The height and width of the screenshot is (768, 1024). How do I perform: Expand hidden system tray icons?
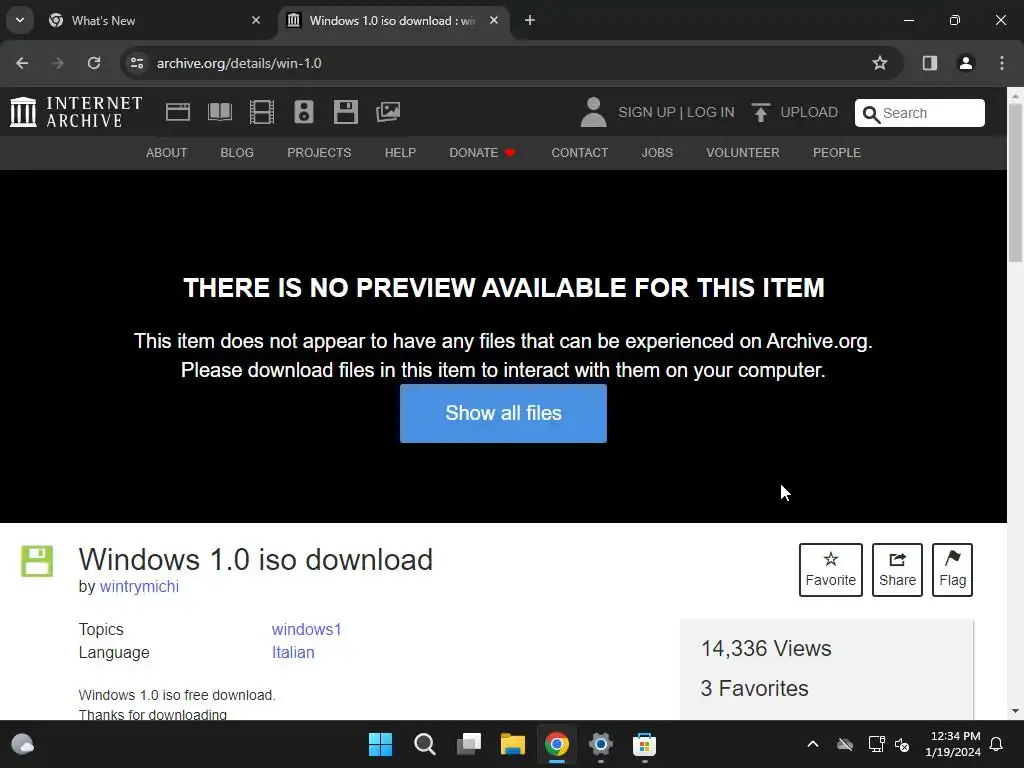[x=812, y=744]
